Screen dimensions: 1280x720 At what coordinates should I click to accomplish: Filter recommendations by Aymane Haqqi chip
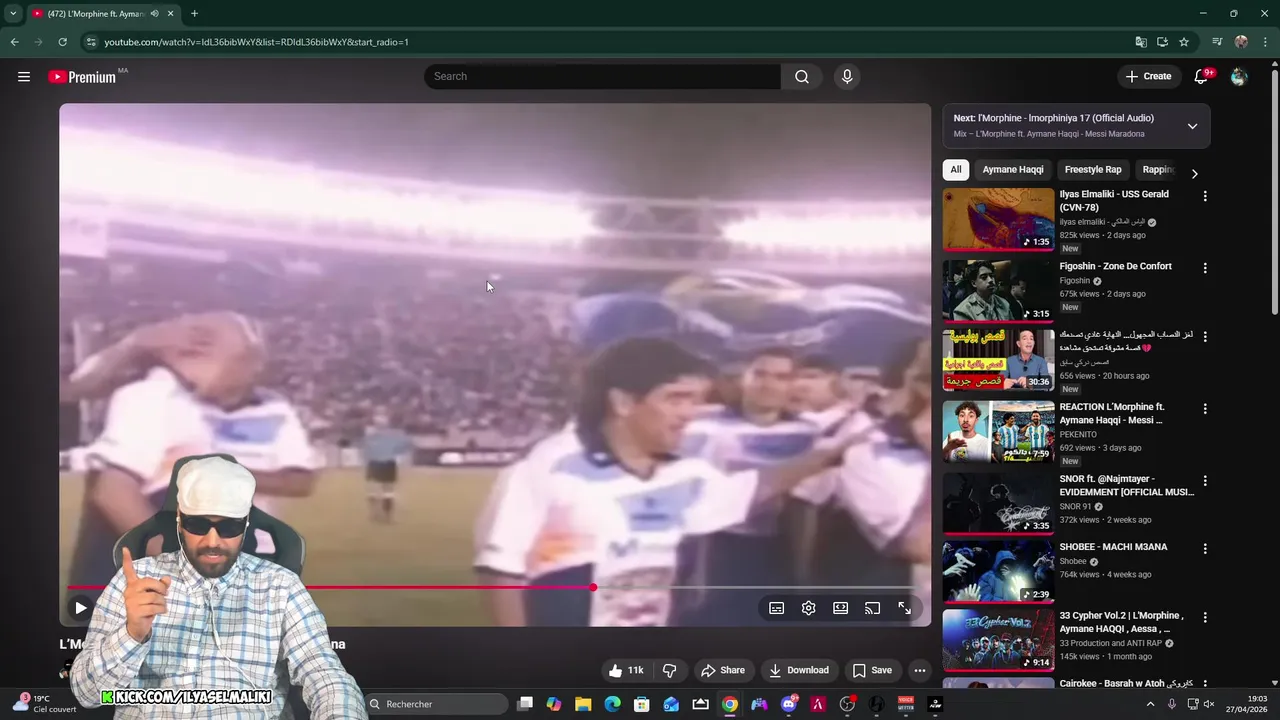click(x=1012, y=169)
